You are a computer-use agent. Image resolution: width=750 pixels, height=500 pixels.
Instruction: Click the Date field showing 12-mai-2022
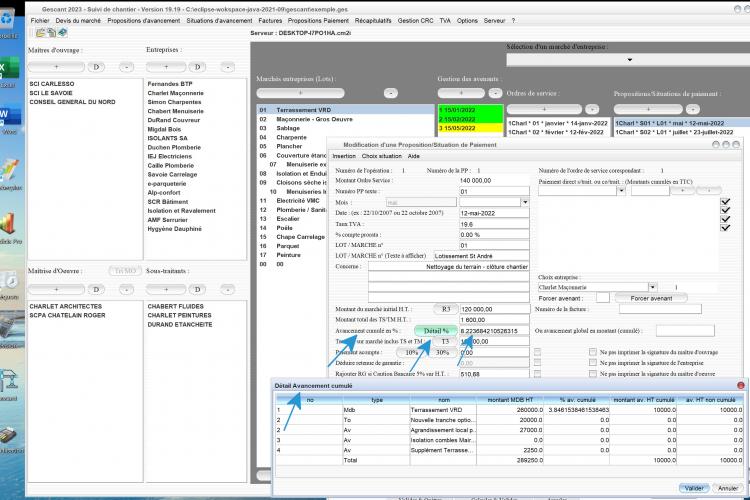point(494,213)
